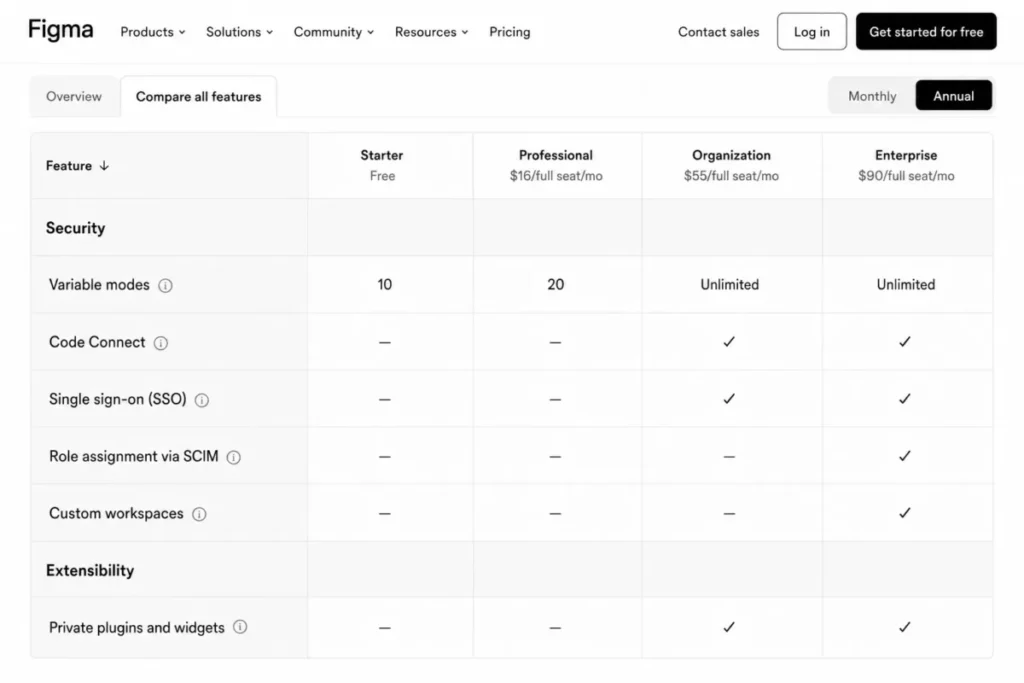Screen dimensions: 1024x683
Task: Click the Code Connect row label
Action: point(97,342)
